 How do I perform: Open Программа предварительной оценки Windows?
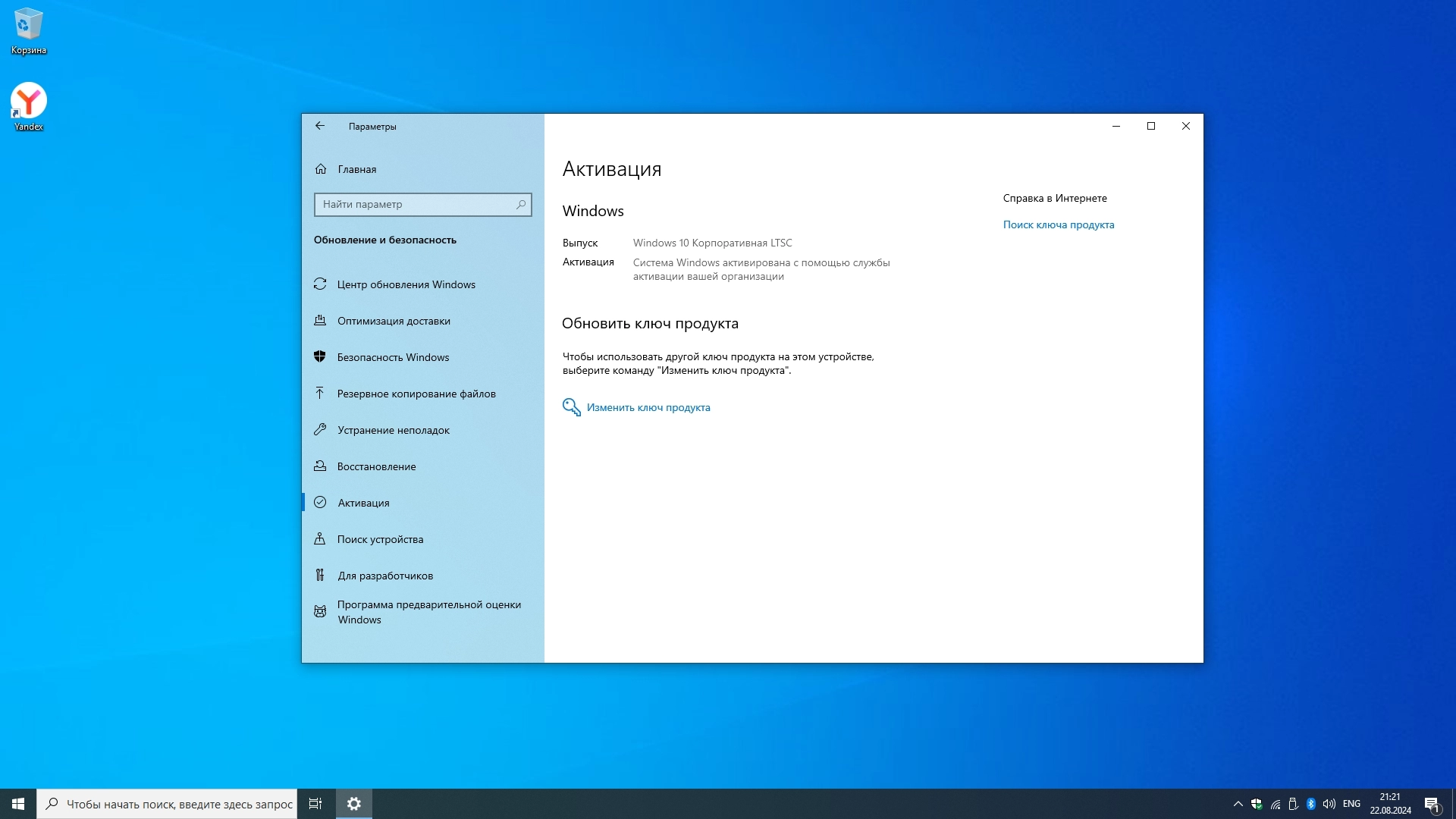[428, 612]
